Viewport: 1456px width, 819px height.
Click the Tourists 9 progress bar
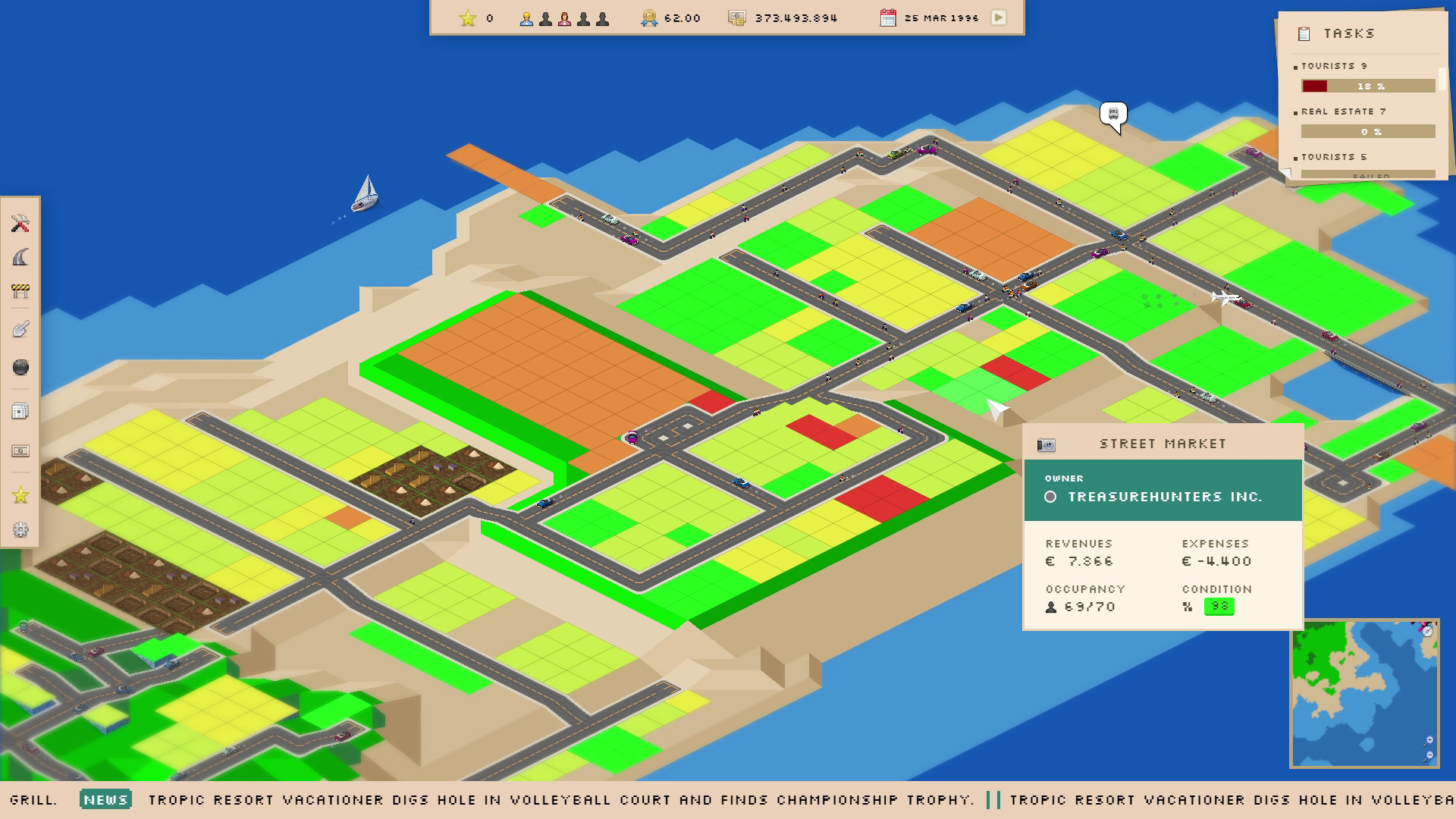click(x=1370, y=86)
